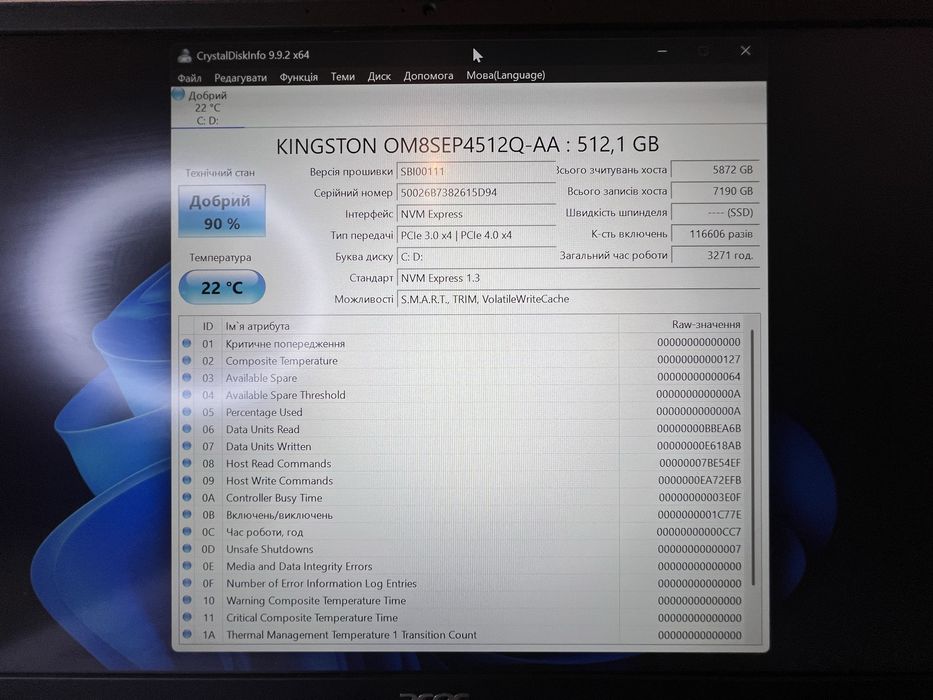
Task: Open the Функція menu
Action: click(x=299, y=77)
